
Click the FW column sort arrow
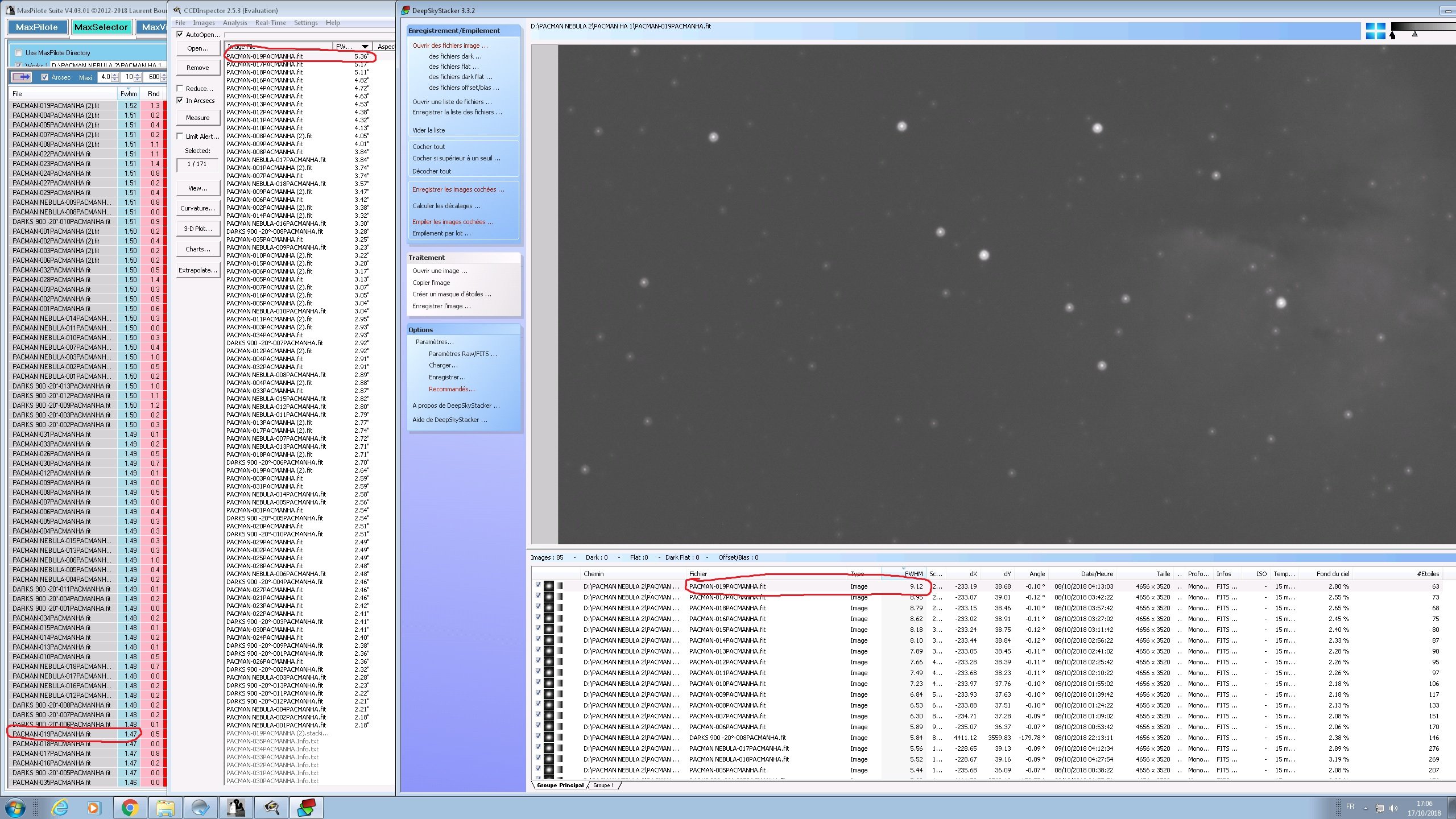coord(365,47)
